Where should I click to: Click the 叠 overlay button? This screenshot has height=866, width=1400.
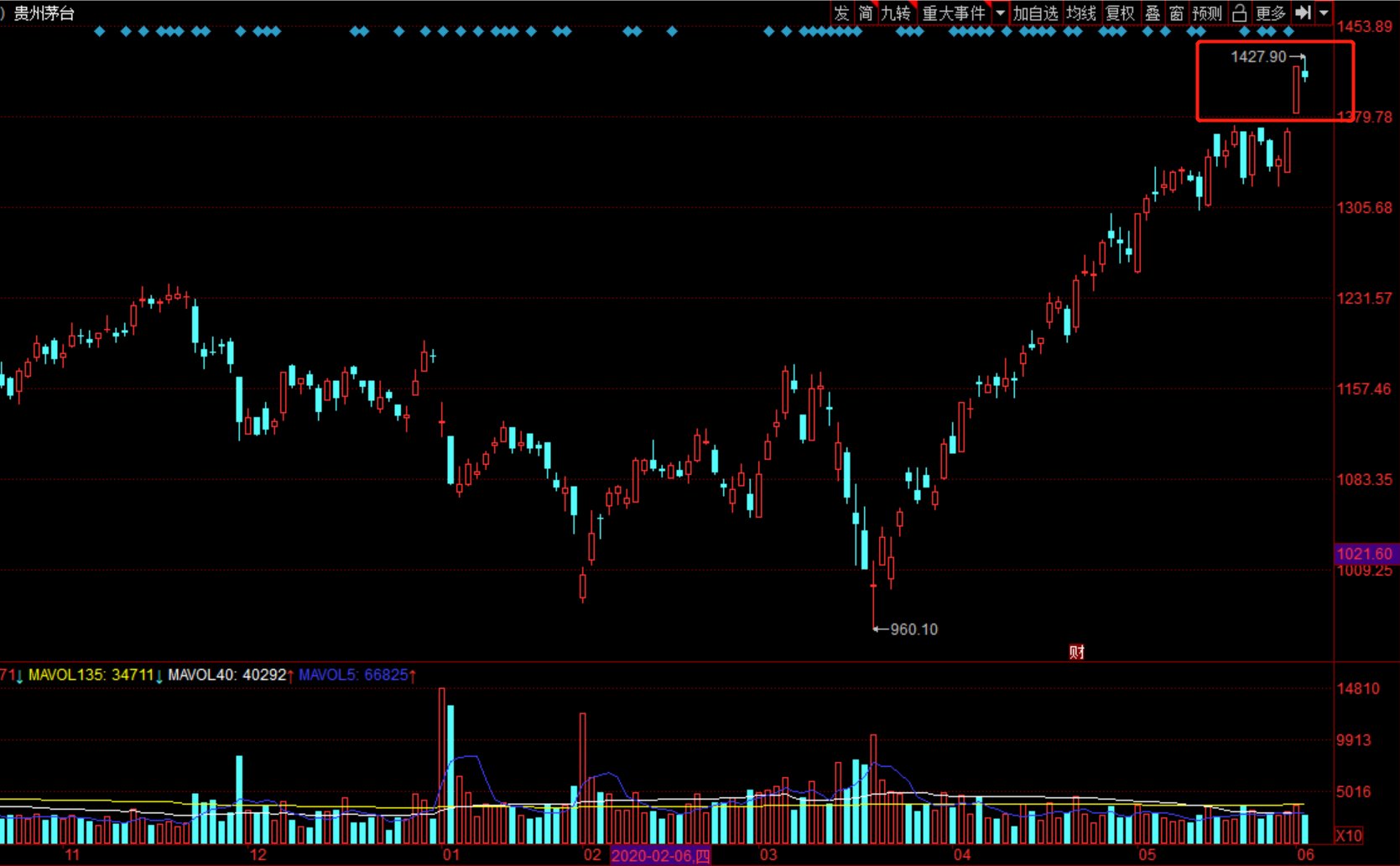1153,13
